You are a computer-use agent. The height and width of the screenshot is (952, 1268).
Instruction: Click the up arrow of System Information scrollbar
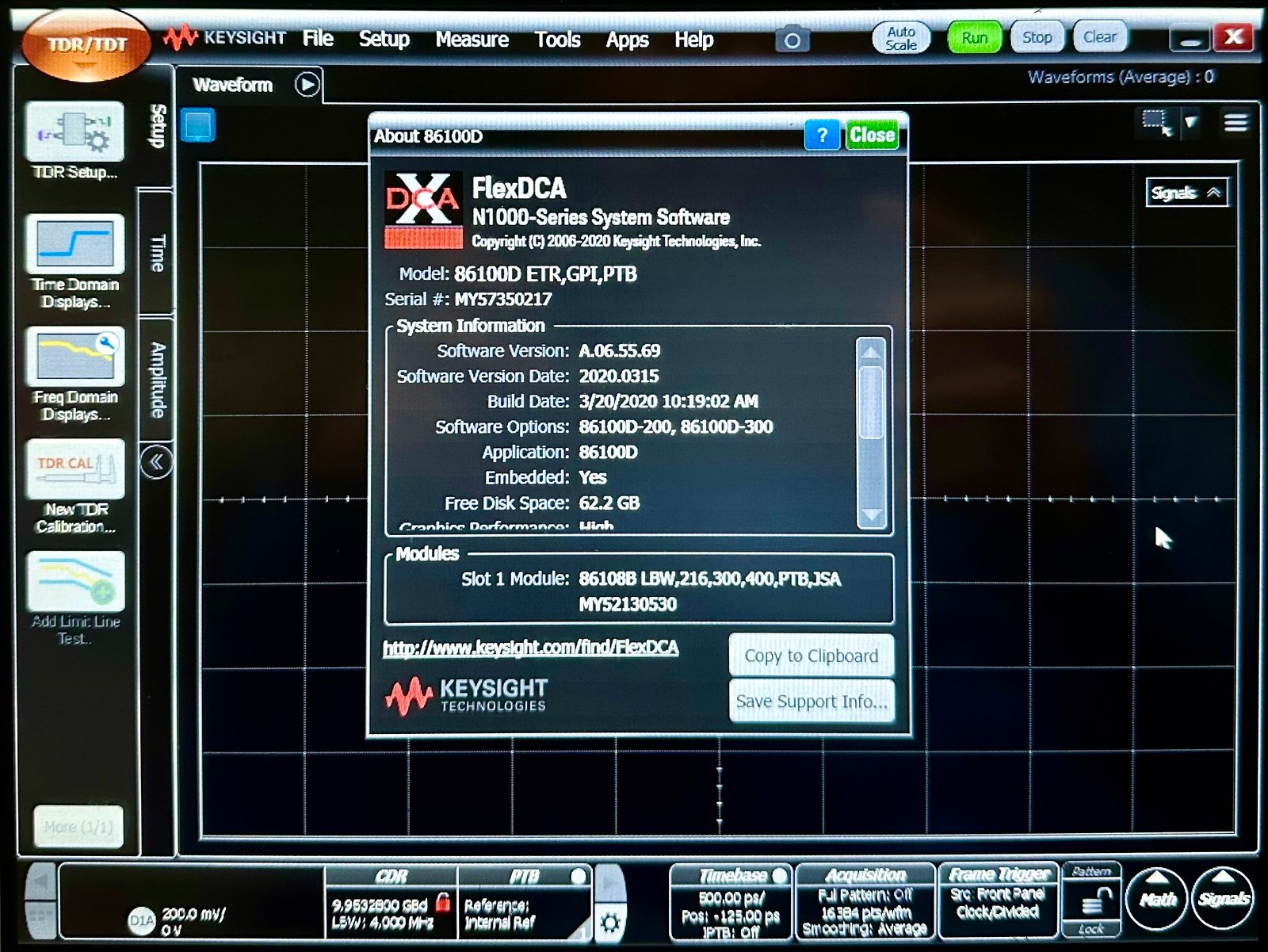871,350
